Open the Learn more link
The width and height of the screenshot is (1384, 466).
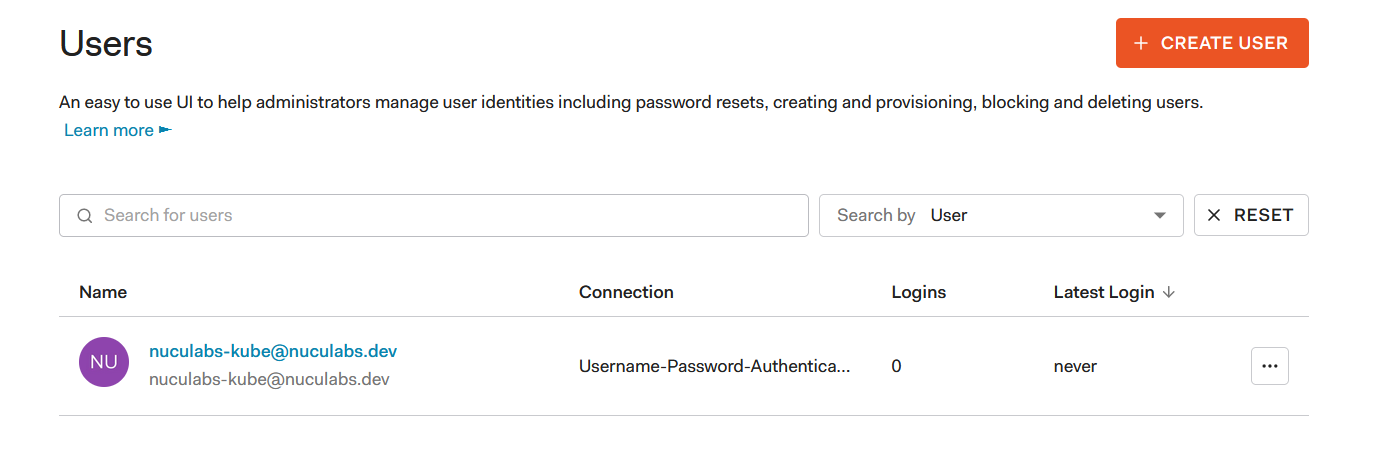[109, 130]
